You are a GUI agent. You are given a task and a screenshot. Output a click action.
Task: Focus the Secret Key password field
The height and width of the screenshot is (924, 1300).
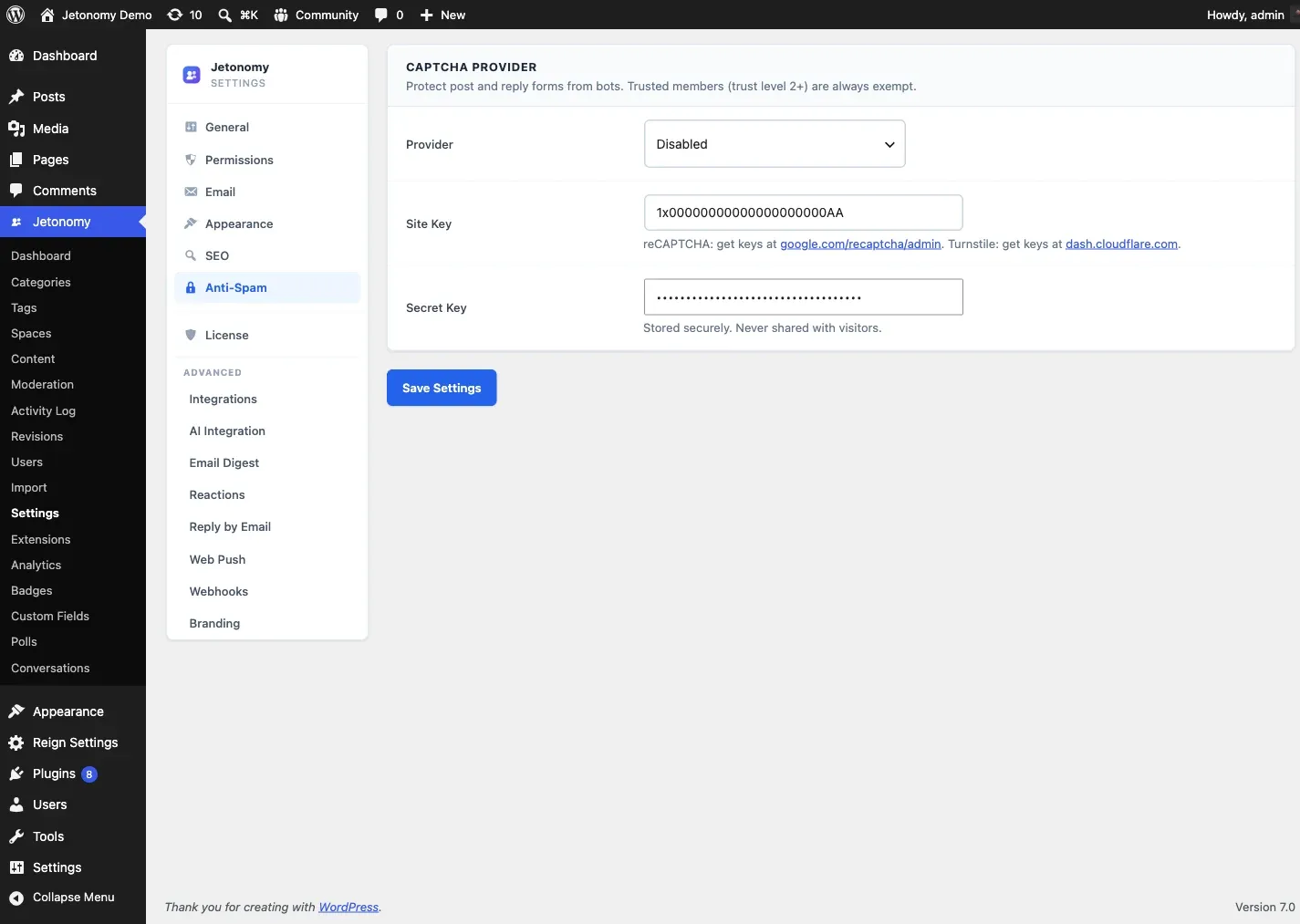[x=803, y=297]
